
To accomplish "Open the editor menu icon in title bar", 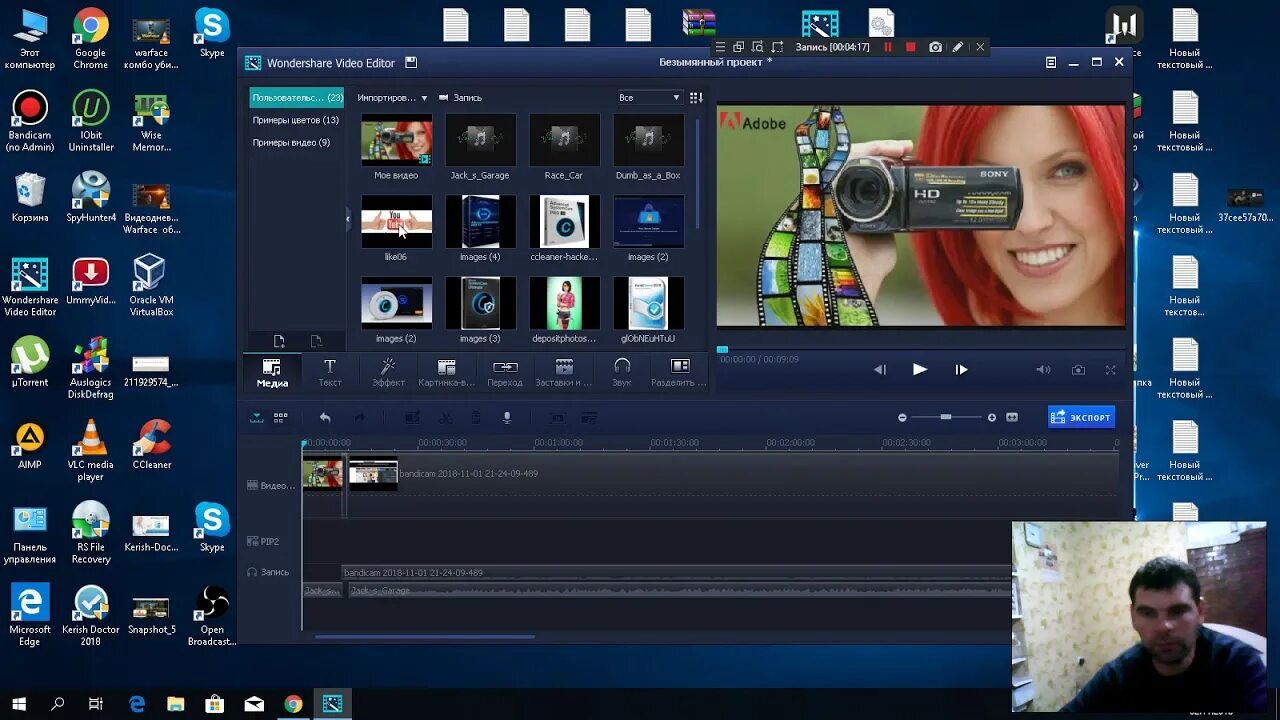I will click(1051, 62).
